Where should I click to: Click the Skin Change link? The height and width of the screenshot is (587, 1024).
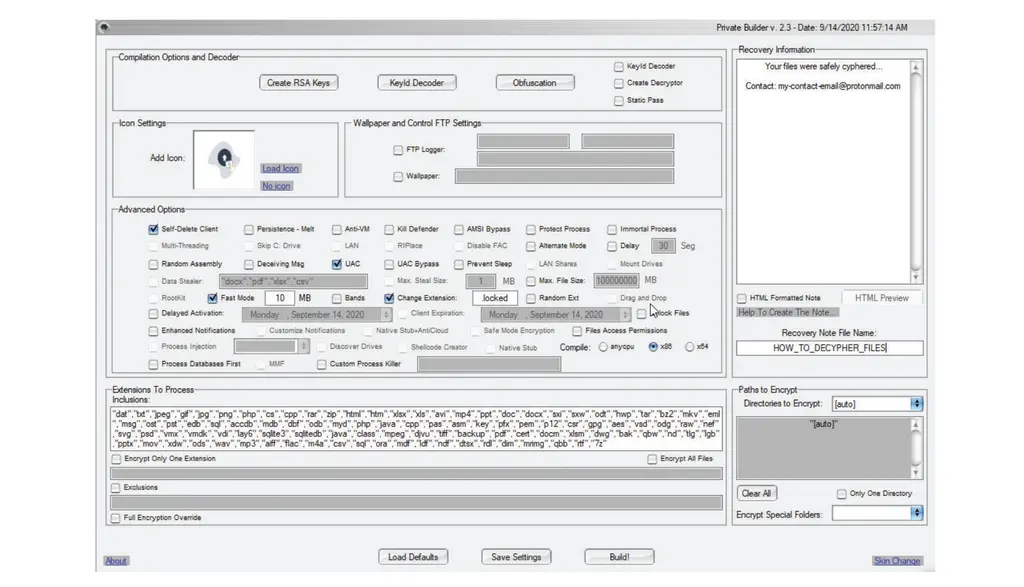(x=896, y=561)
